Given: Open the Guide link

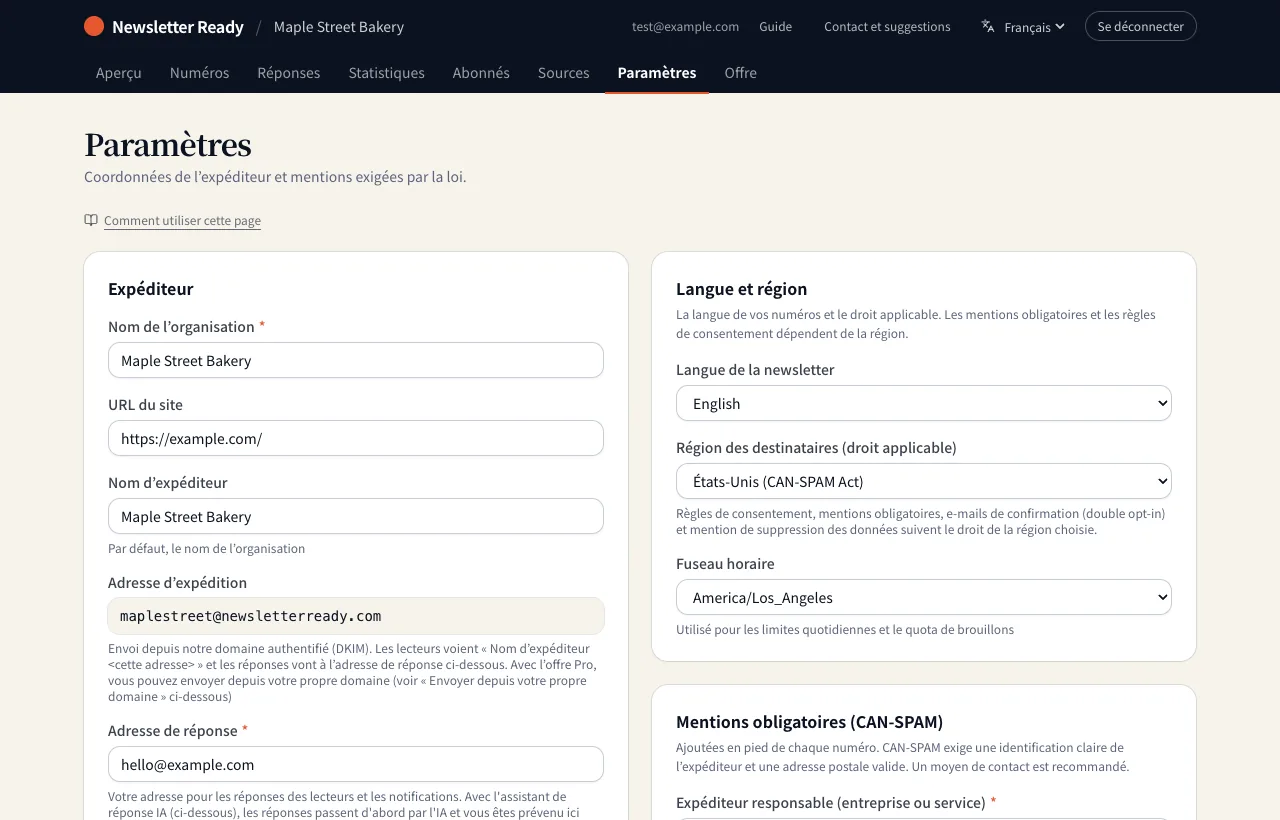Looking at the screenshot, I should [x=776, y=27].
